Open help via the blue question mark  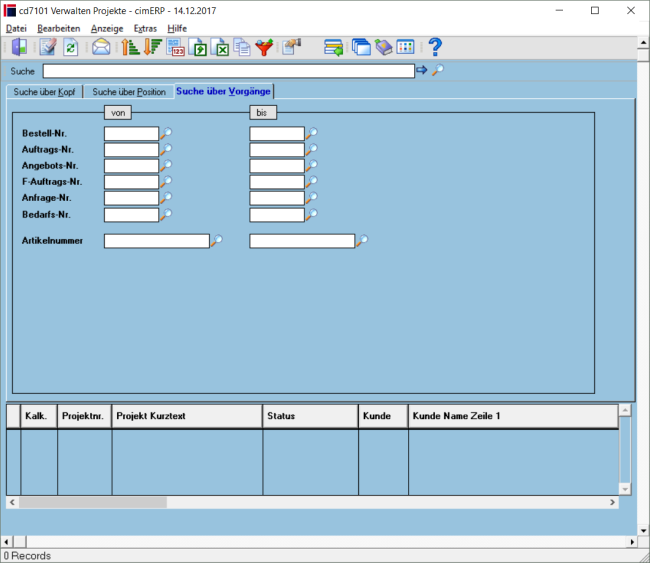point(435,47)
